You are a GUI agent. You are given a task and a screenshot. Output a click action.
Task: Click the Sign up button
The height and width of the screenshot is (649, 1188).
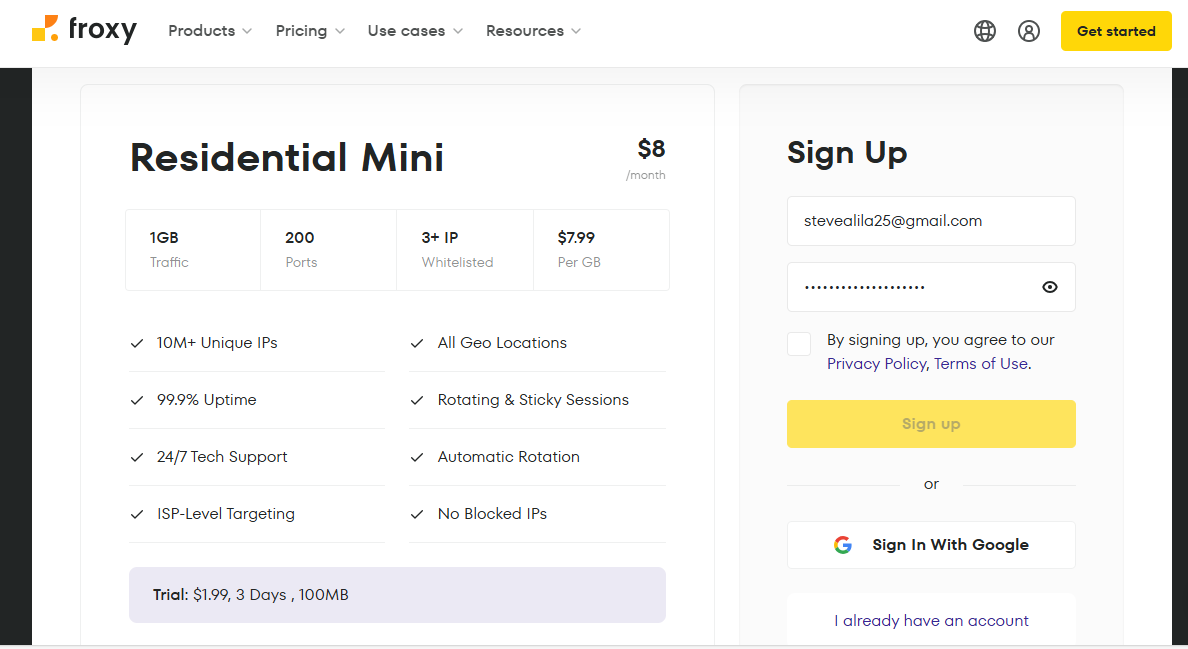[931, 424]
